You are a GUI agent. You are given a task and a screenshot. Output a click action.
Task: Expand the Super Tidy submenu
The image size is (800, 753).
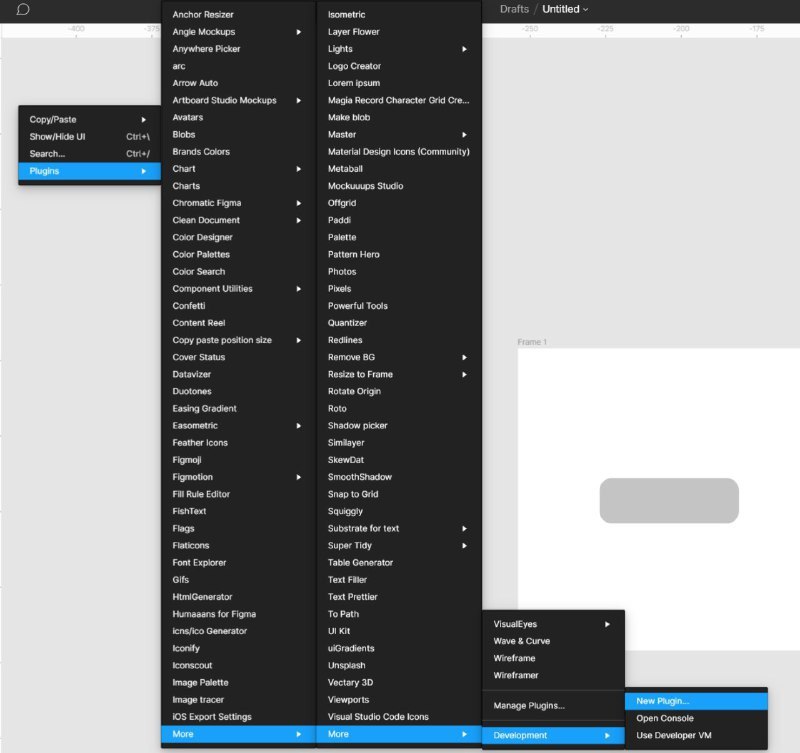(x=399, y=546)
